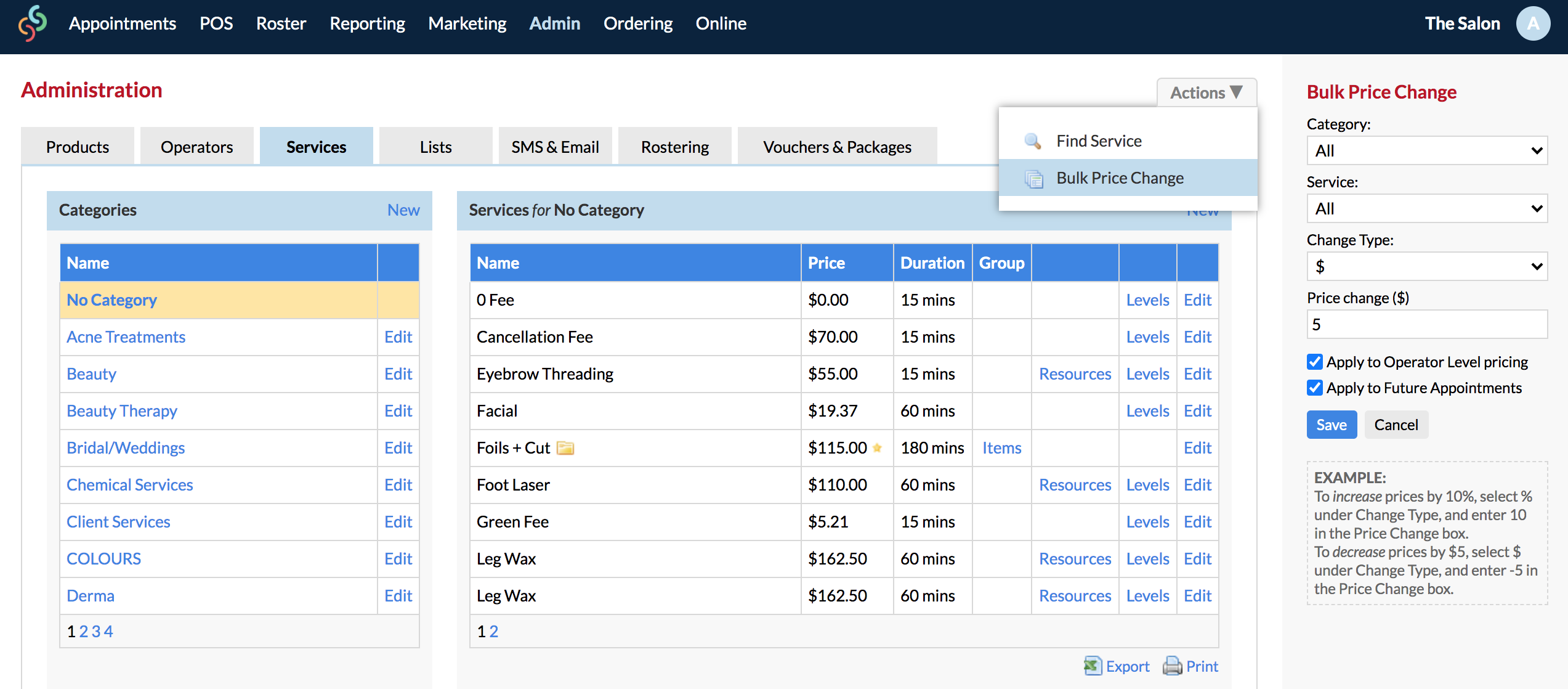
Task: Uncheck Apply to Operator Level pricing
Action: [1315, 362]
